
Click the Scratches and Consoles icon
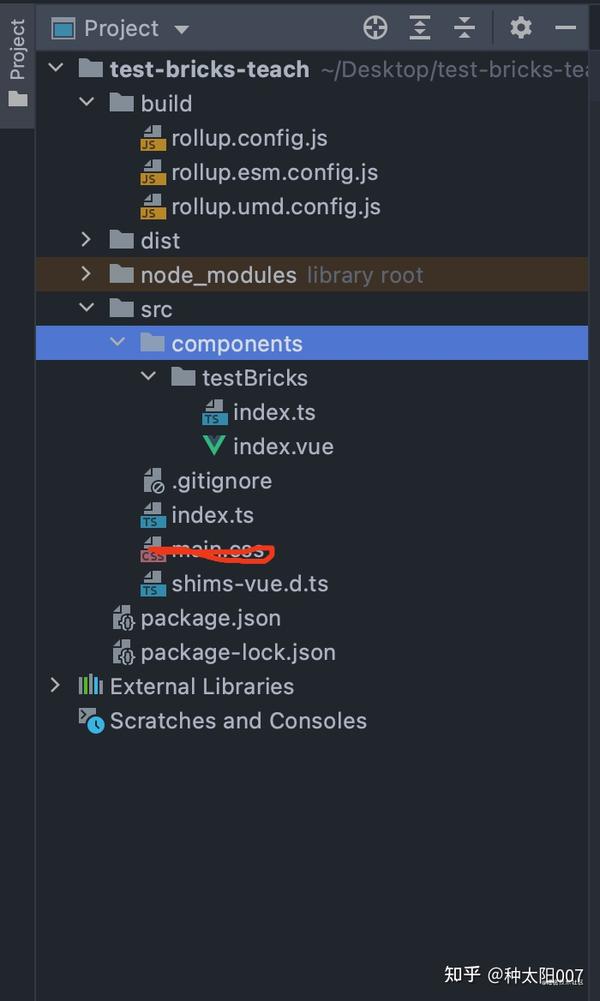91,720
